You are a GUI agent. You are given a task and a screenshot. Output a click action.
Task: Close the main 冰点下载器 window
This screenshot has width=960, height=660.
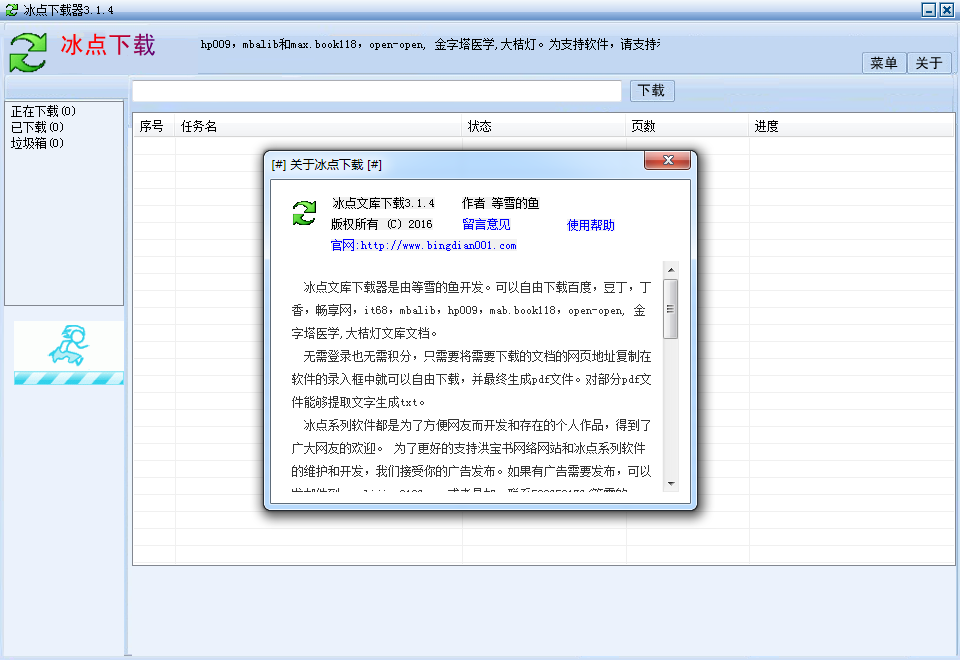(947, 10)
